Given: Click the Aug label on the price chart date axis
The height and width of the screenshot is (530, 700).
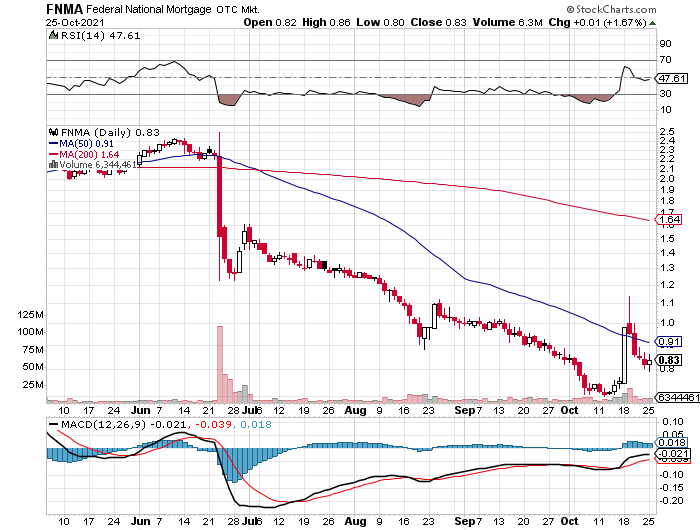Looking at the screenshot, I should [x=355, y=410].
